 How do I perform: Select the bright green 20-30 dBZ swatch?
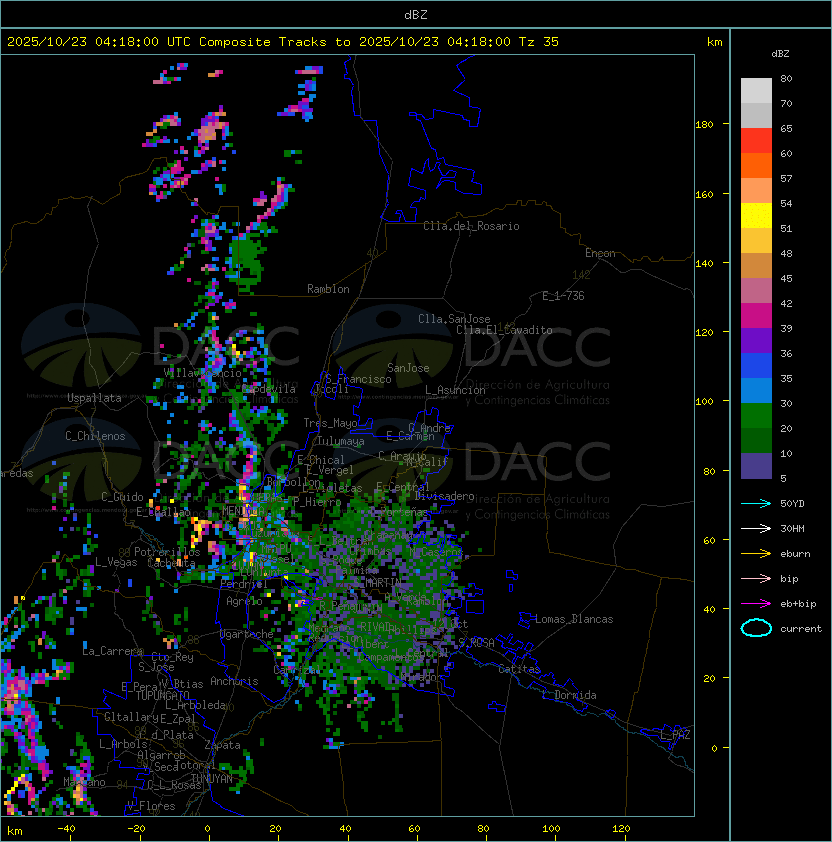coord(756,416)
